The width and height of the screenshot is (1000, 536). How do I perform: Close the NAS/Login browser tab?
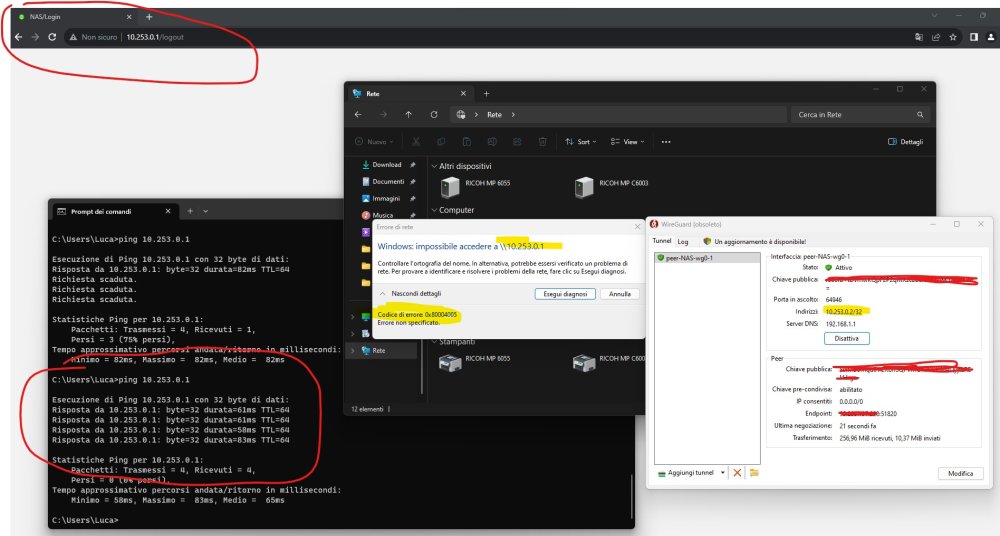(x=129, y=17)
